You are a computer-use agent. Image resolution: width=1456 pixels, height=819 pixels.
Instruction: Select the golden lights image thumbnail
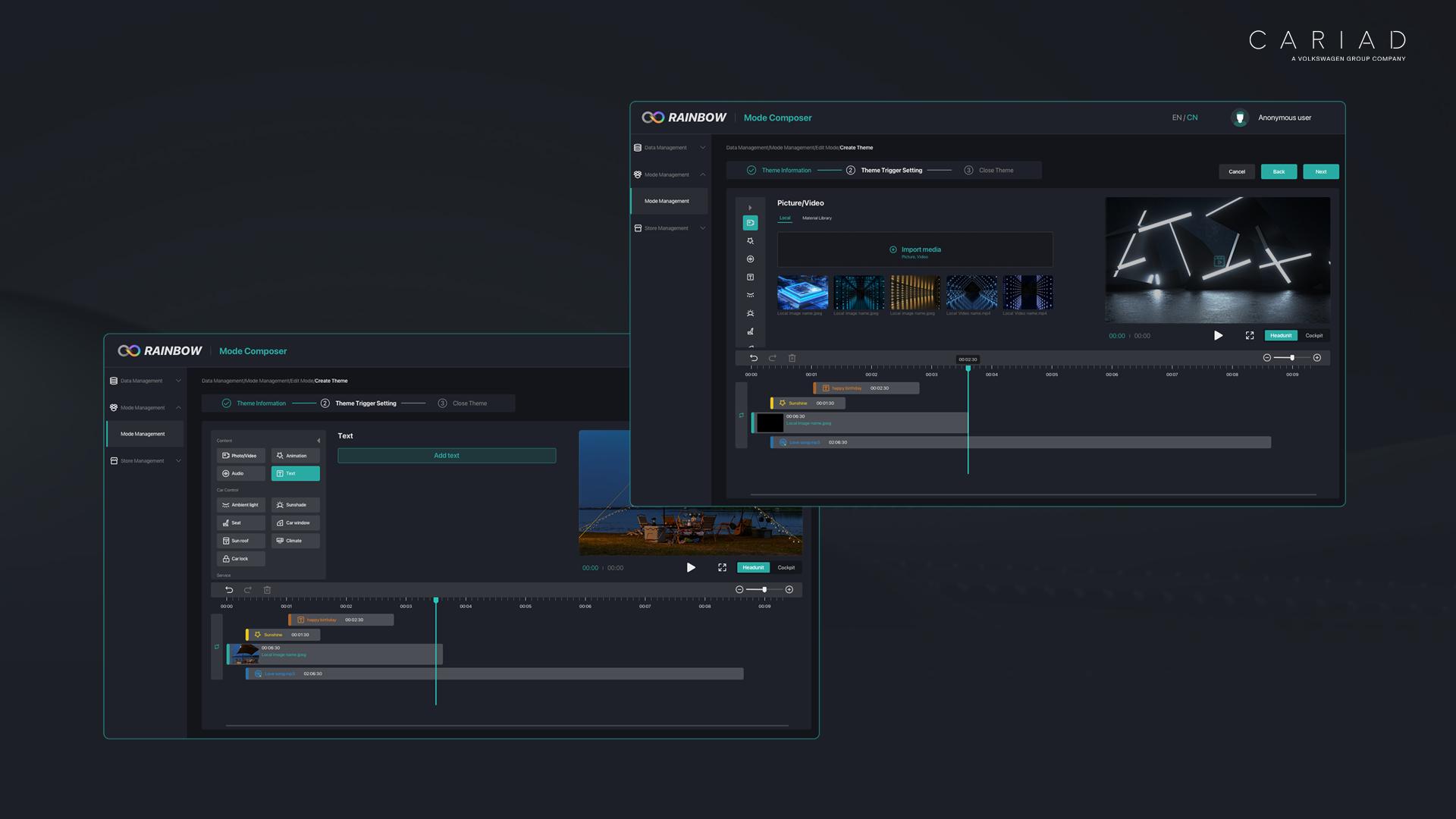[x=915, y=292]
